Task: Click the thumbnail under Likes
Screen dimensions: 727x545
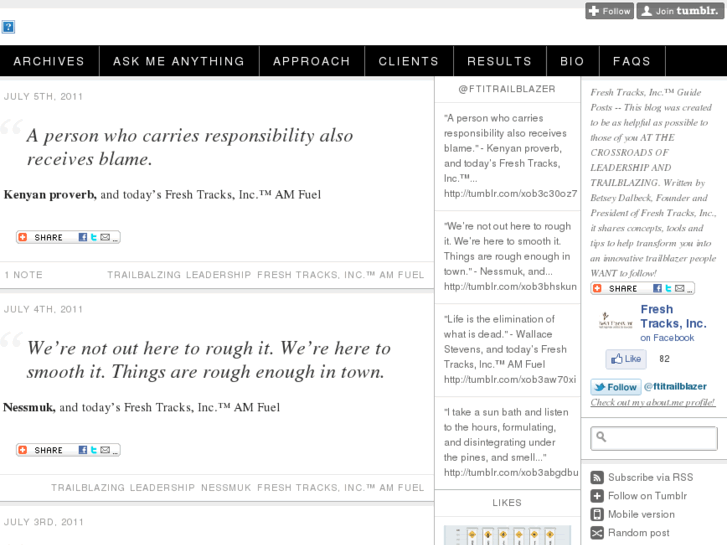Action: pyautogui.click(x=507, y=535)
